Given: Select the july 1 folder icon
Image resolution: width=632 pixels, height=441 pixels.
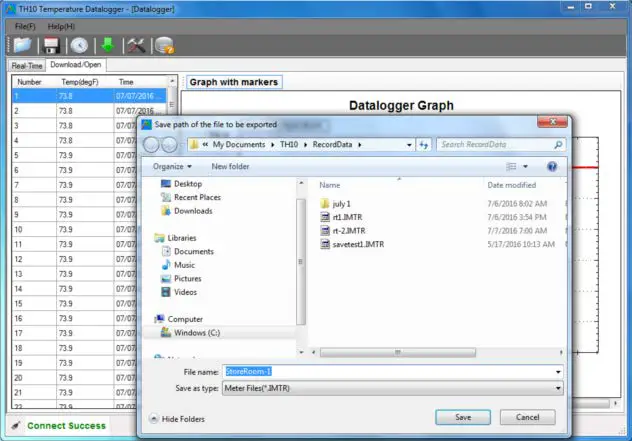Looking at the screenshot, I should 325,204.
